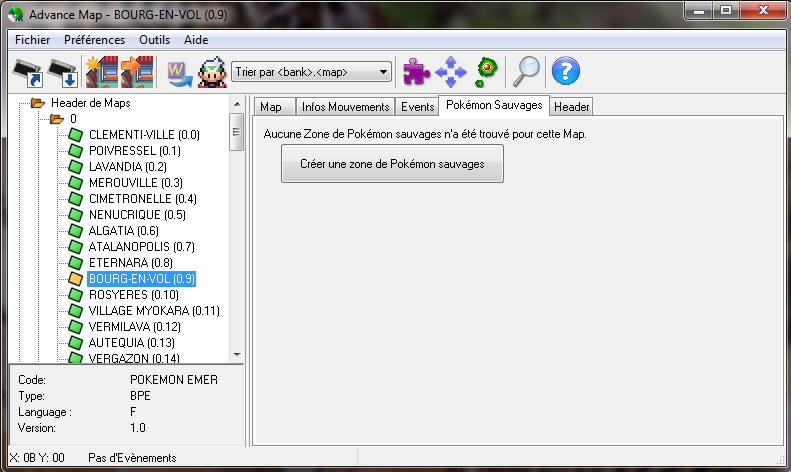Screen dimensions: 791x472
Task: Click the map icon with orange arrow
Action: pyautogui.click(x=136, y=72)
